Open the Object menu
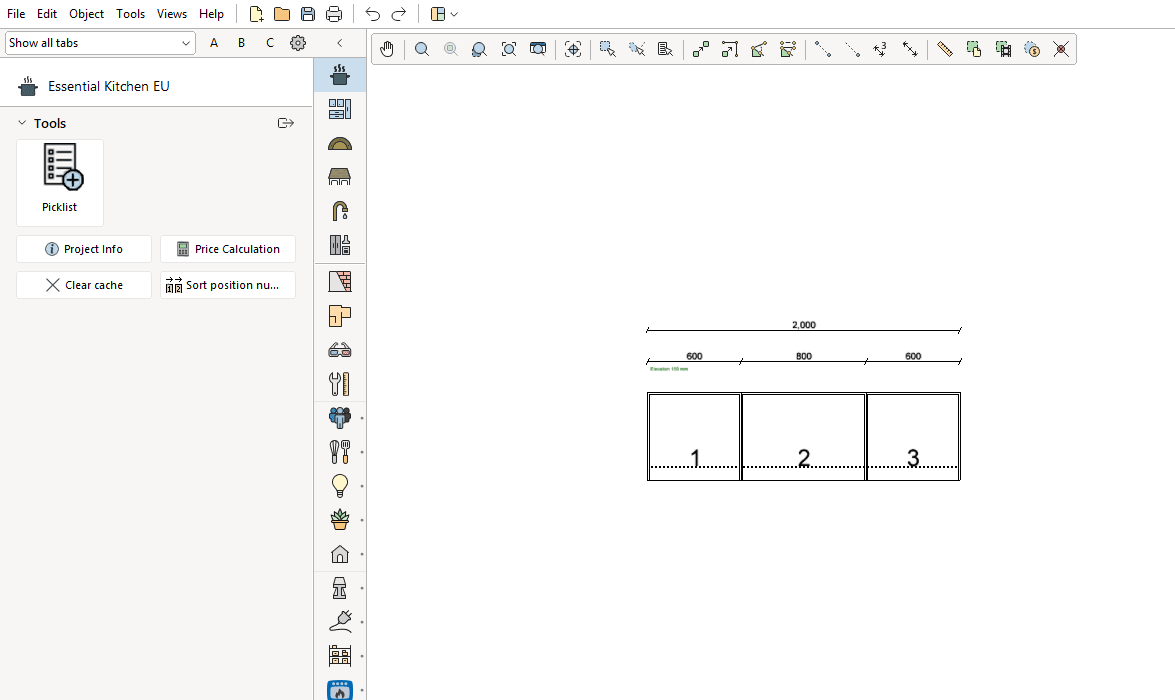 (x=87, y=13)
